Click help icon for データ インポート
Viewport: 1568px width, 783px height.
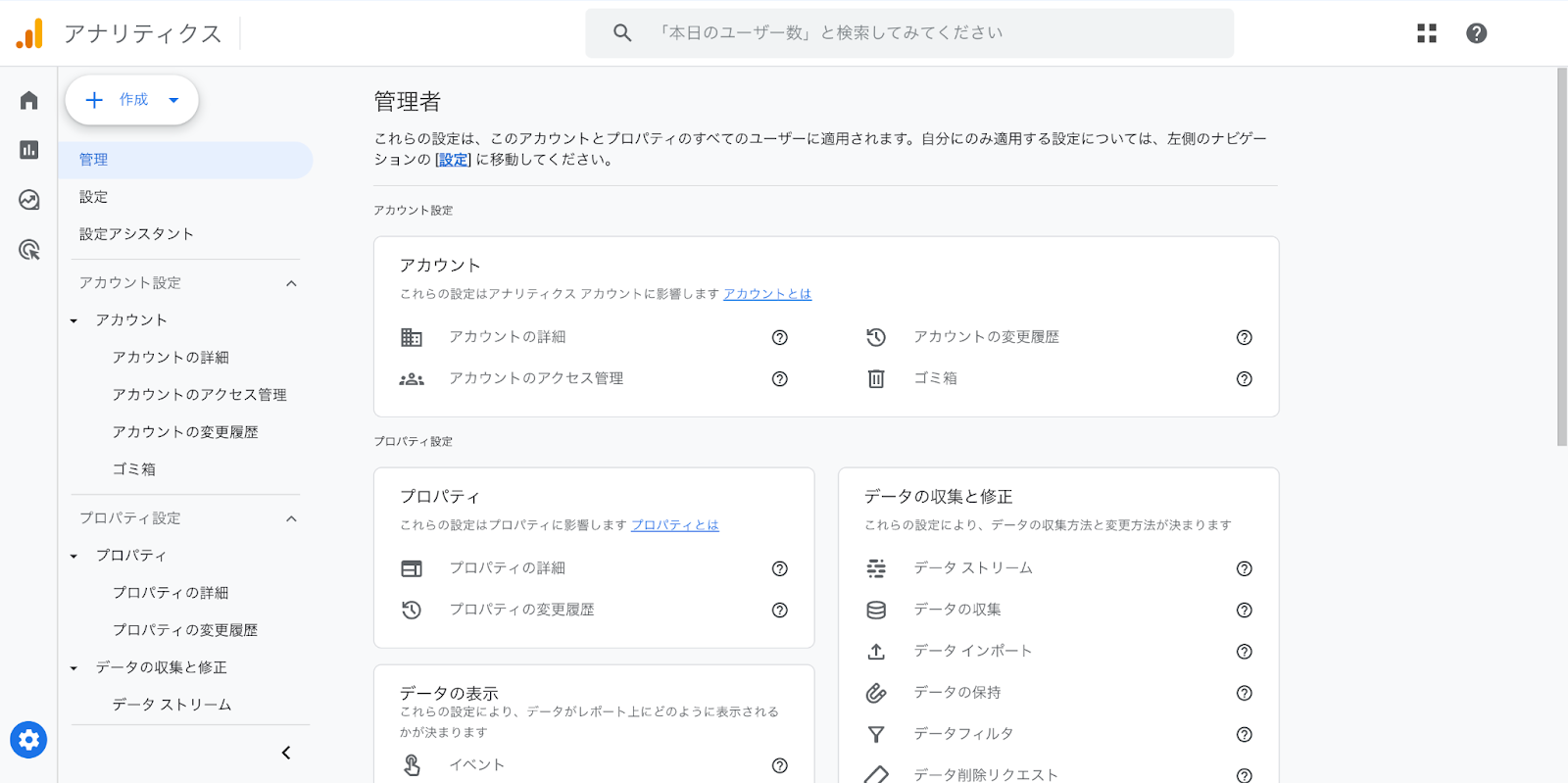[1245, 652]
